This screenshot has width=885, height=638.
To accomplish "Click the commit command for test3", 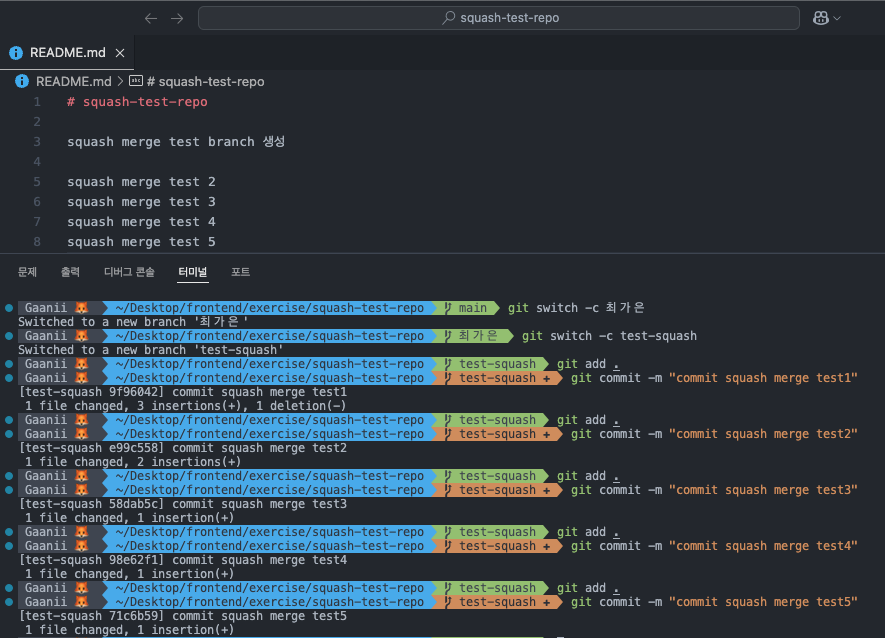I will [x=714, y=490].
